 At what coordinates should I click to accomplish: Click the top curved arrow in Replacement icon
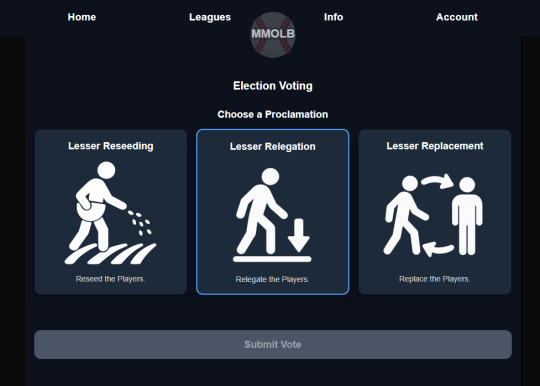coord(437,181)
